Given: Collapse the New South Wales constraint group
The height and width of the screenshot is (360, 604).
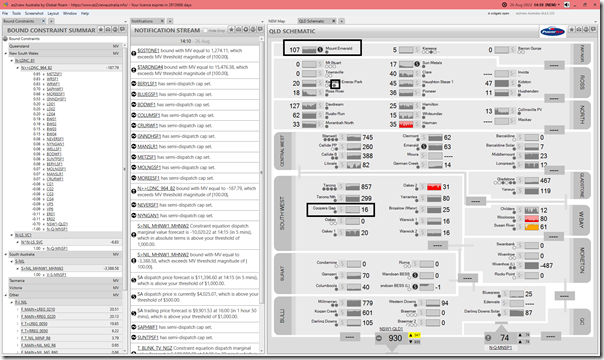Looking at the screenshot, I should click(x=6, y=54).
